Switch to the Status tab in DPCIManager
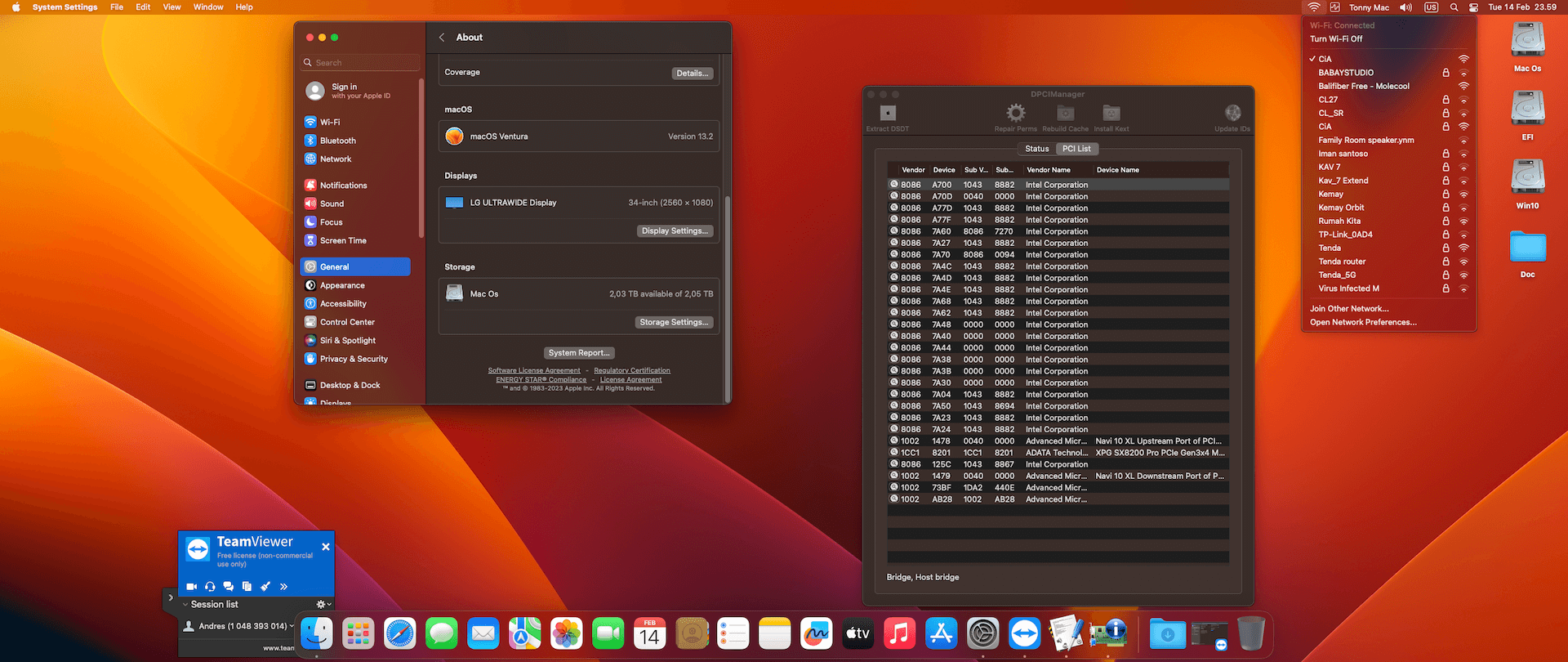The height and width of the screenshot is (662, 1568). [x=1036, y=149]
